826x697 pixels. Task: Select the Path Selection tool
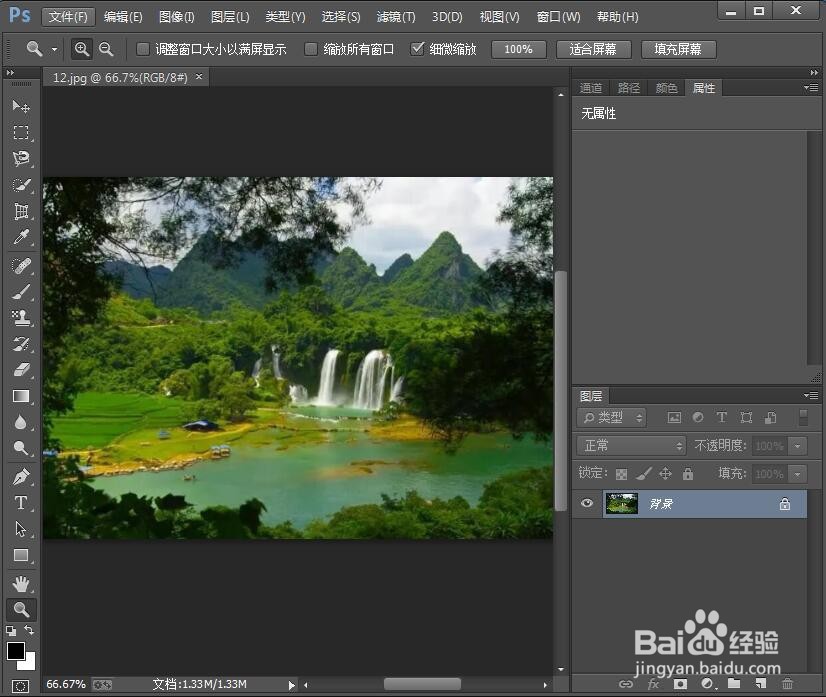pyautogui.click(x=21, y=529)
